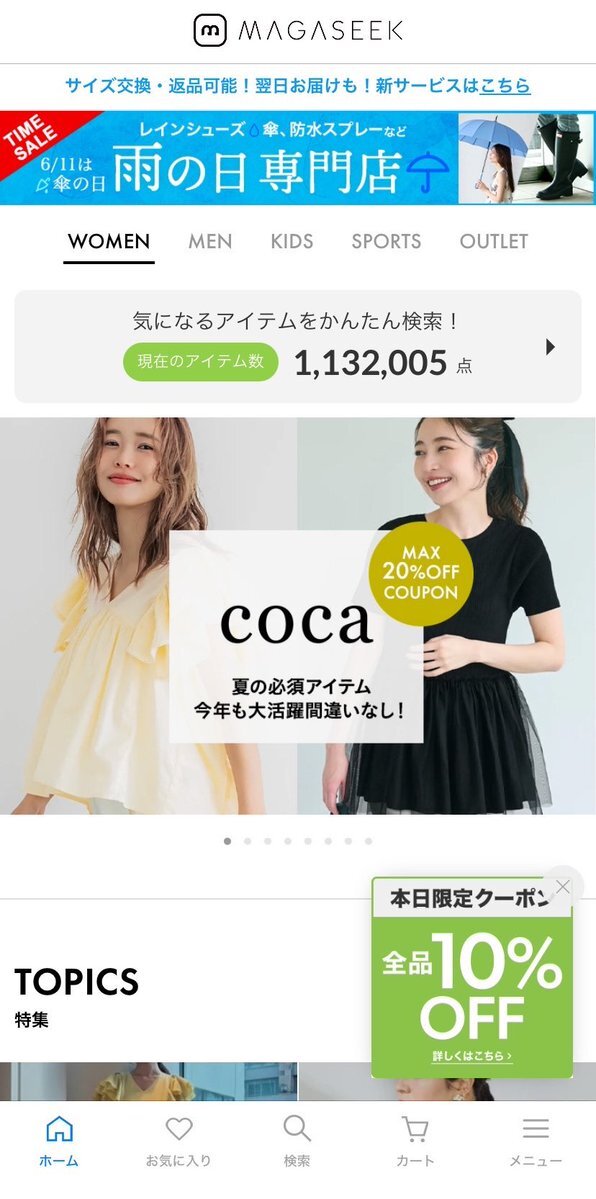Switch to the MEN tab

[x=210, y=241]
